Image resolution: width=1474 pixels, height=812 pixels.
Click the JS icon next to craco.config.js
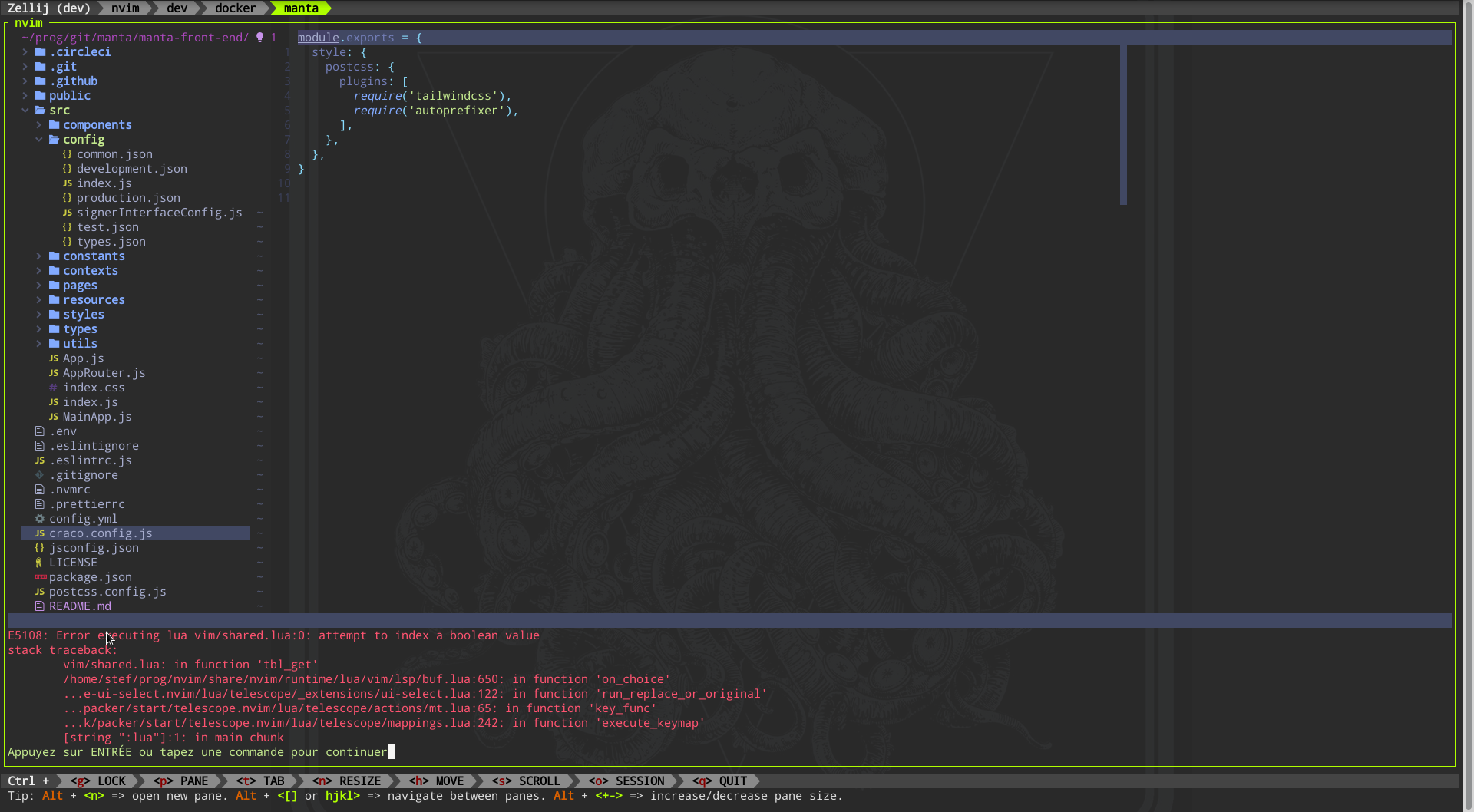point(39,533)
